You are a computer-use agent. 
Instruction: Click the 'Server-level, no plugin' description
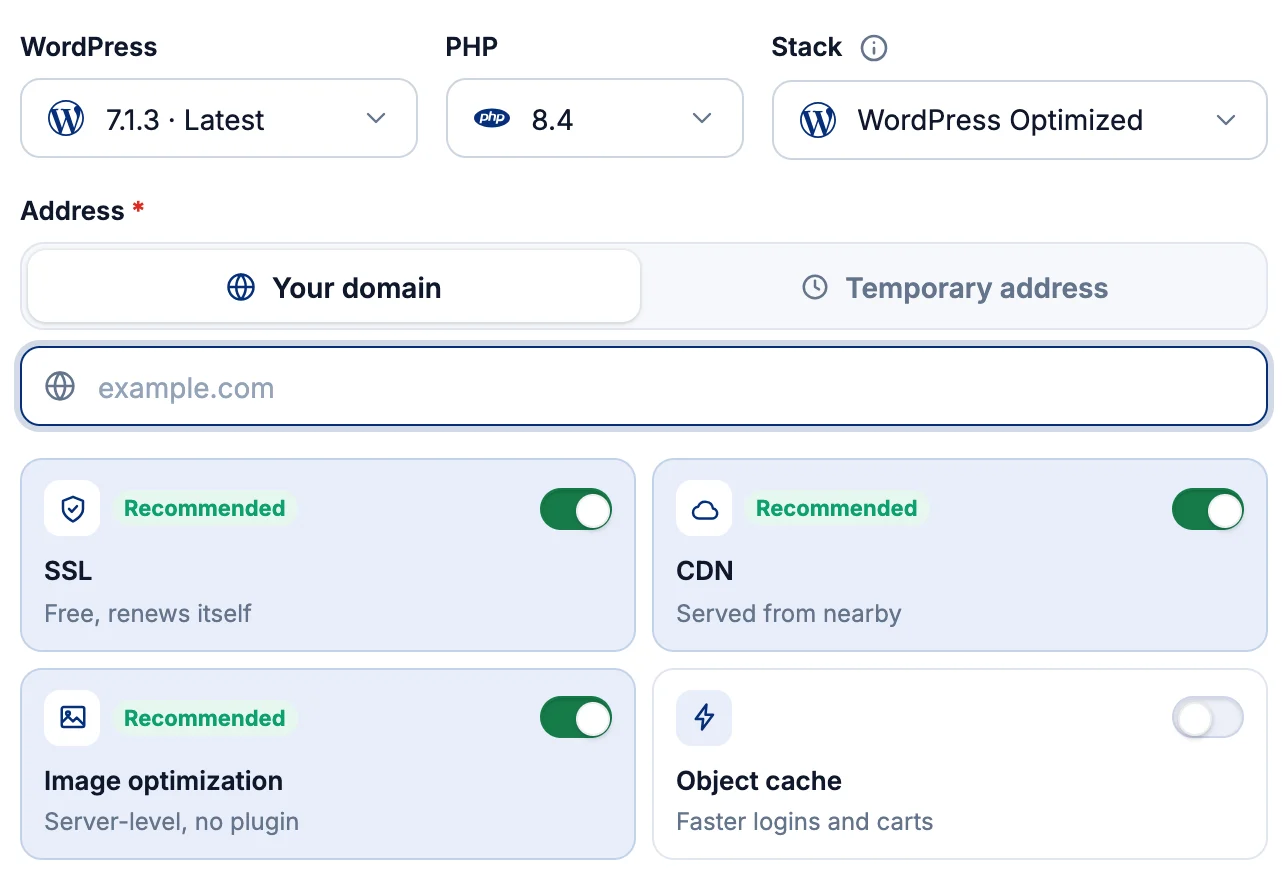tap(172, 822)
